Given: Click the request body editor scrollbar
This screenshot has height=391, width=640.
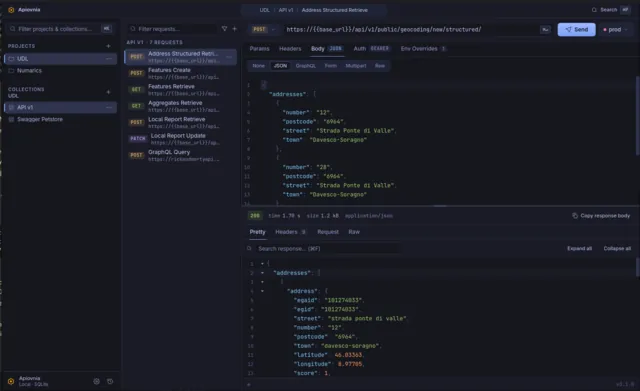Looking at the screenshot, I should 638,116.
